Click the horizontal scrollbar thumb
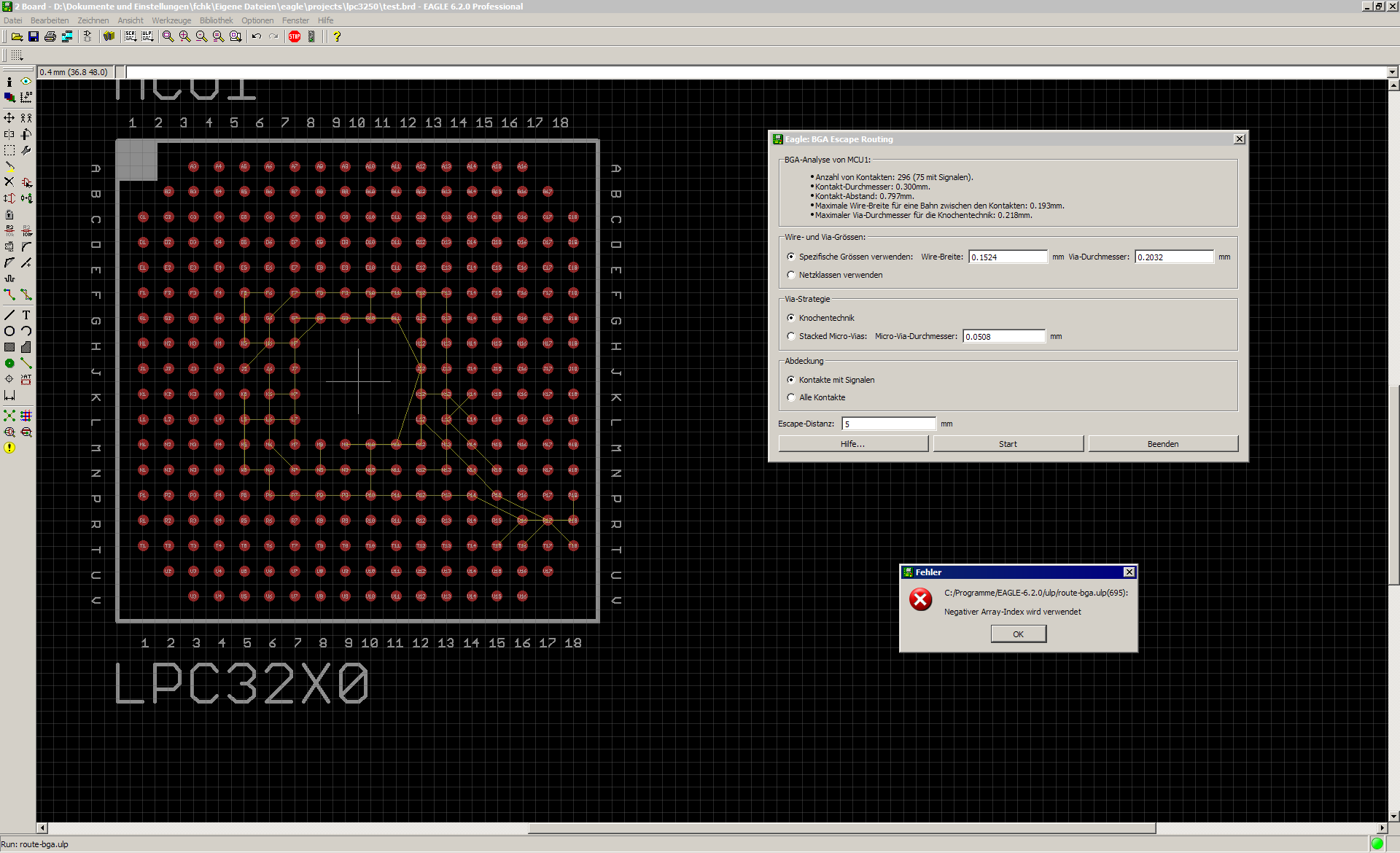This screenshot has width=1400, height=853. (x=841, y=828)
